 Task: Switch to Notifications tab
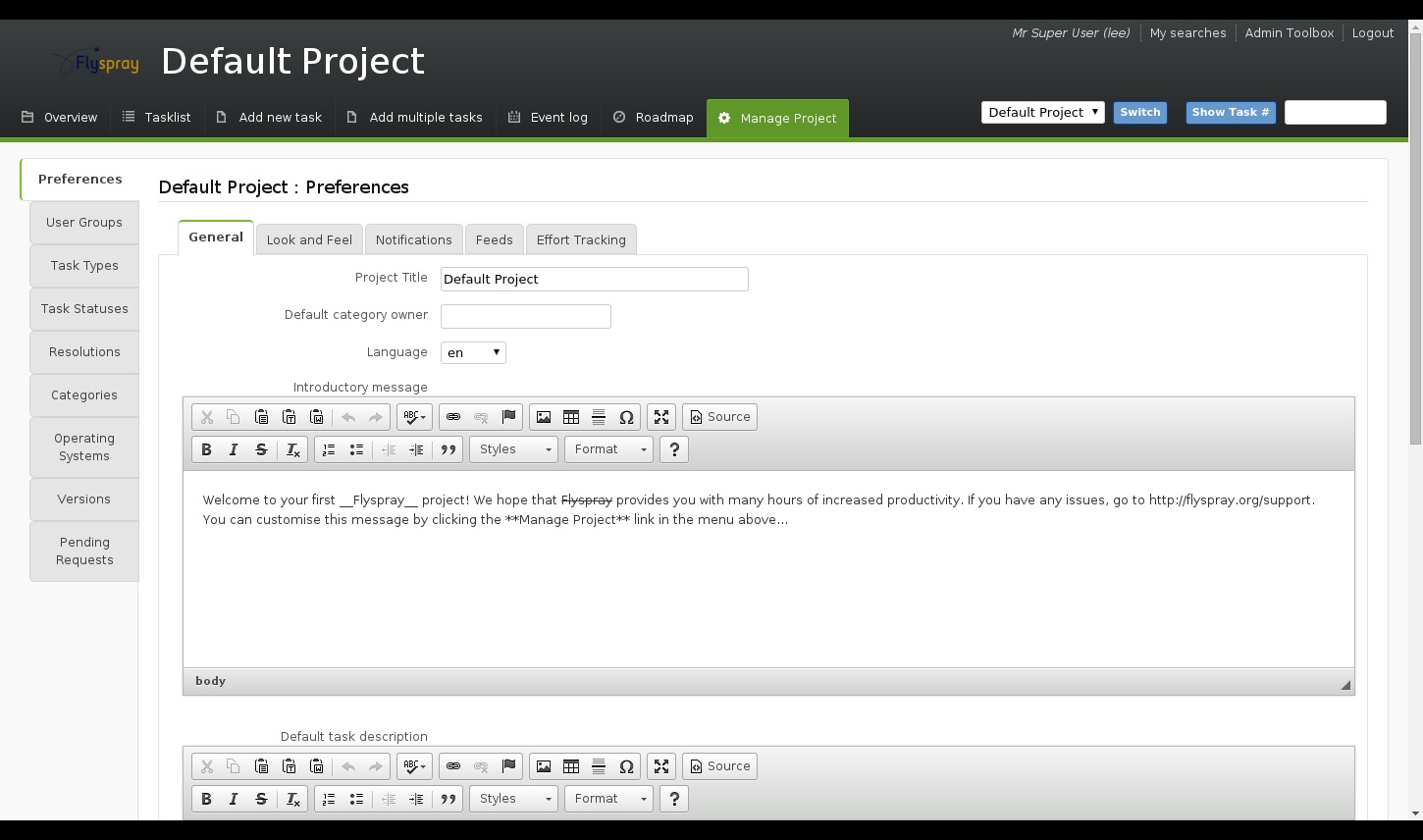(x=413, y=239)
